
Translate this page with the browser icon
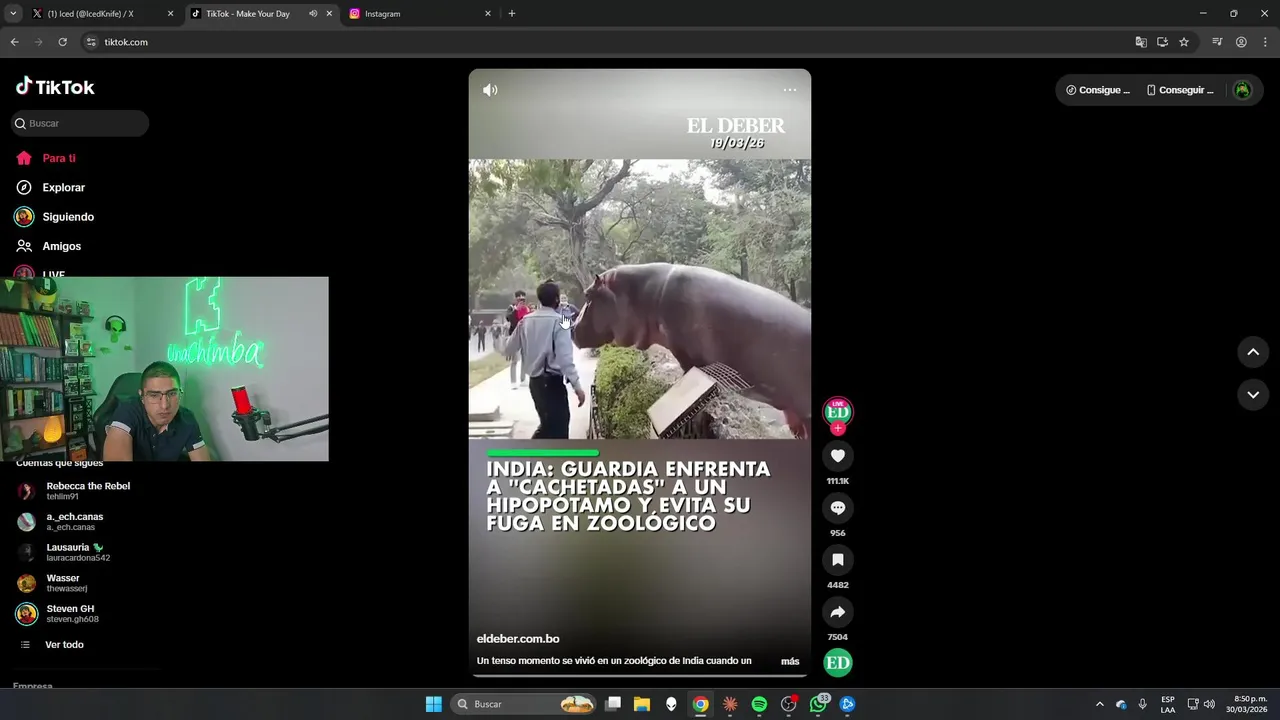point(1141,42)
